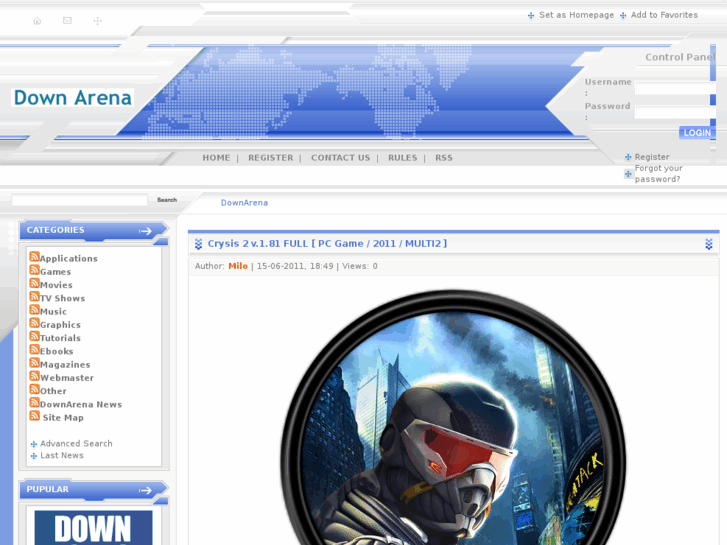
Task: Click RSS icon beside Site Map
Action: click(x=35, y=416)
